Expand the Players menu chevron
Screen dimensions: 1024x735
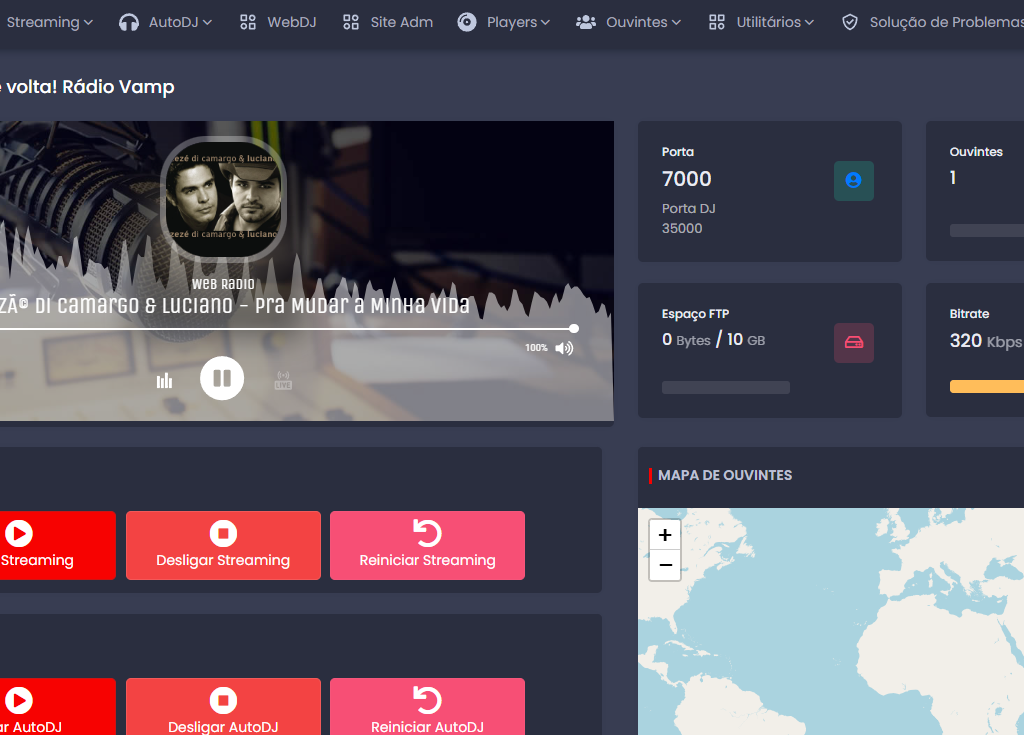[x=545, y=23]
